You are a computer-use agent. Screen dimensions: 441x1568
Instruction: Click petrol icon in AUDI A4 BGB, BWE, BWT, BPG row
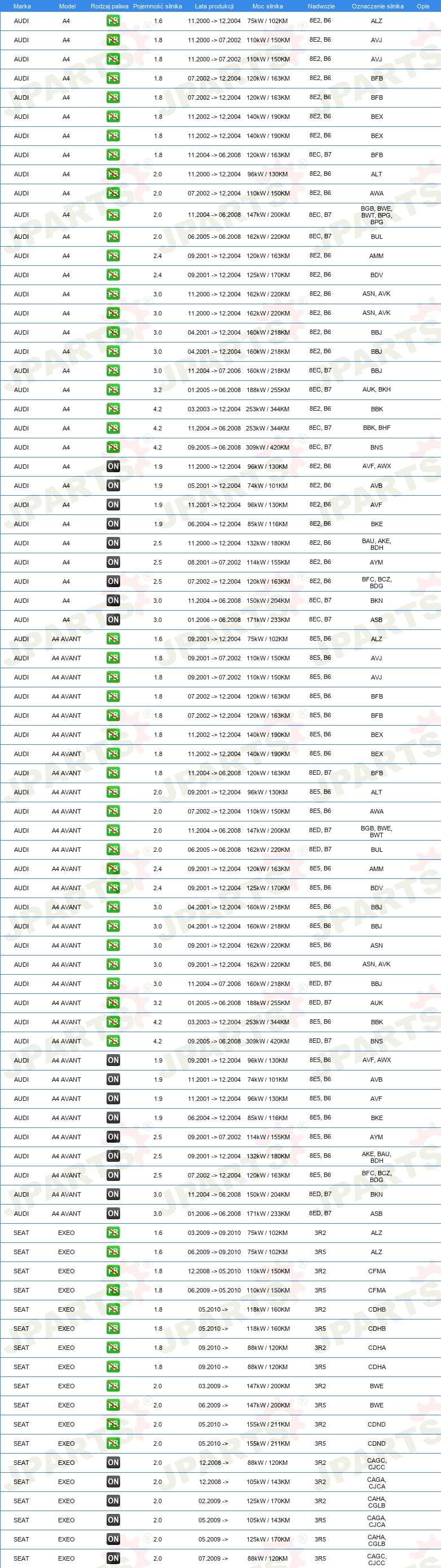[x=113, y=215]
